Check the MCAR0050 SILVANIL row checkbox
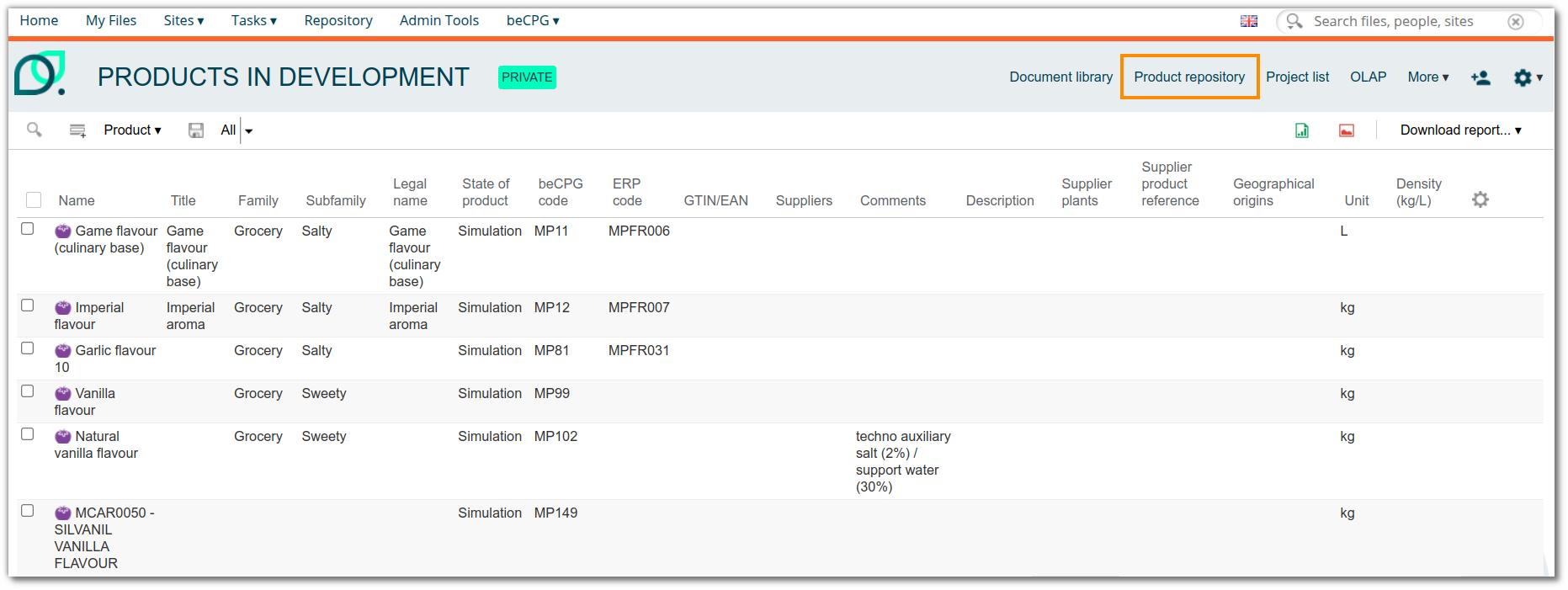 (x=28, y=511)
